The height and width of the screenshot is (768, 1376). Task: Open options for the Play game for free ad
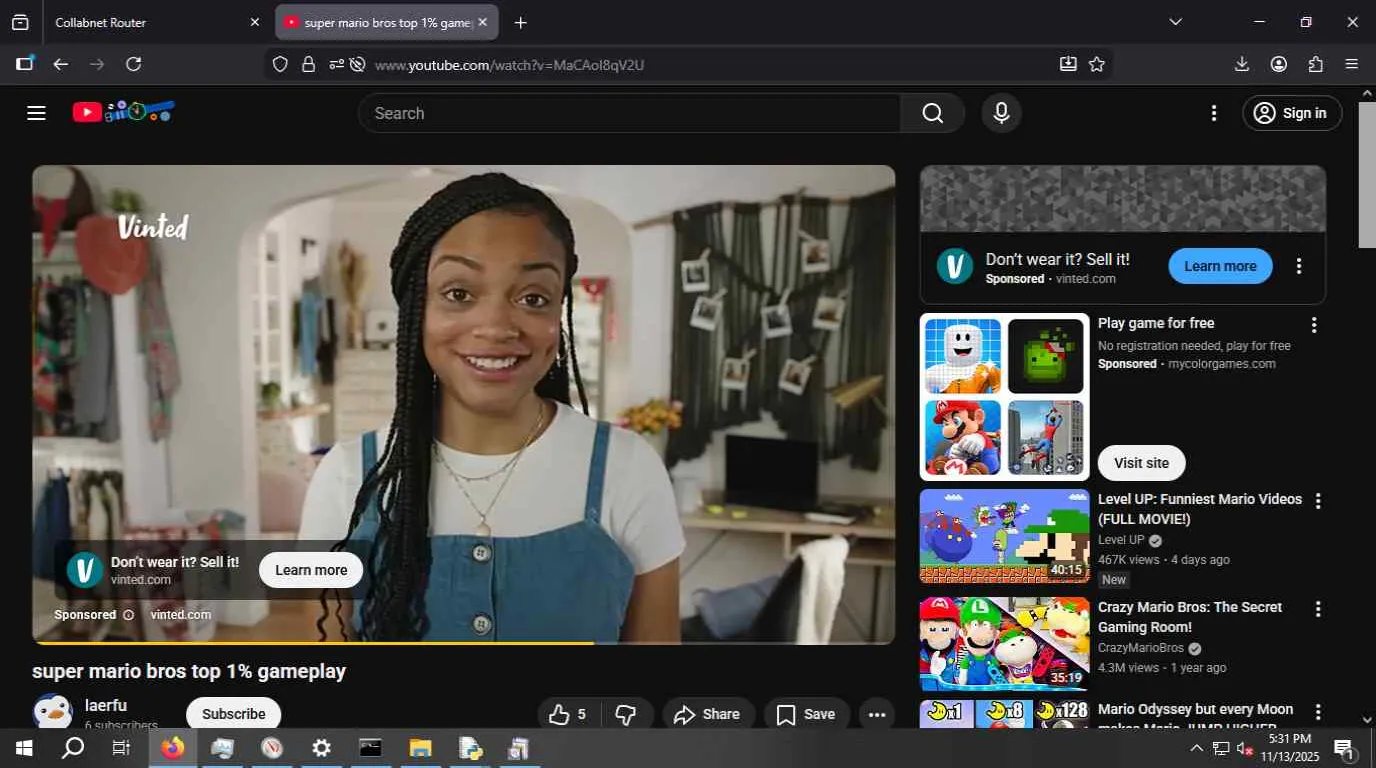[1314, 325]
